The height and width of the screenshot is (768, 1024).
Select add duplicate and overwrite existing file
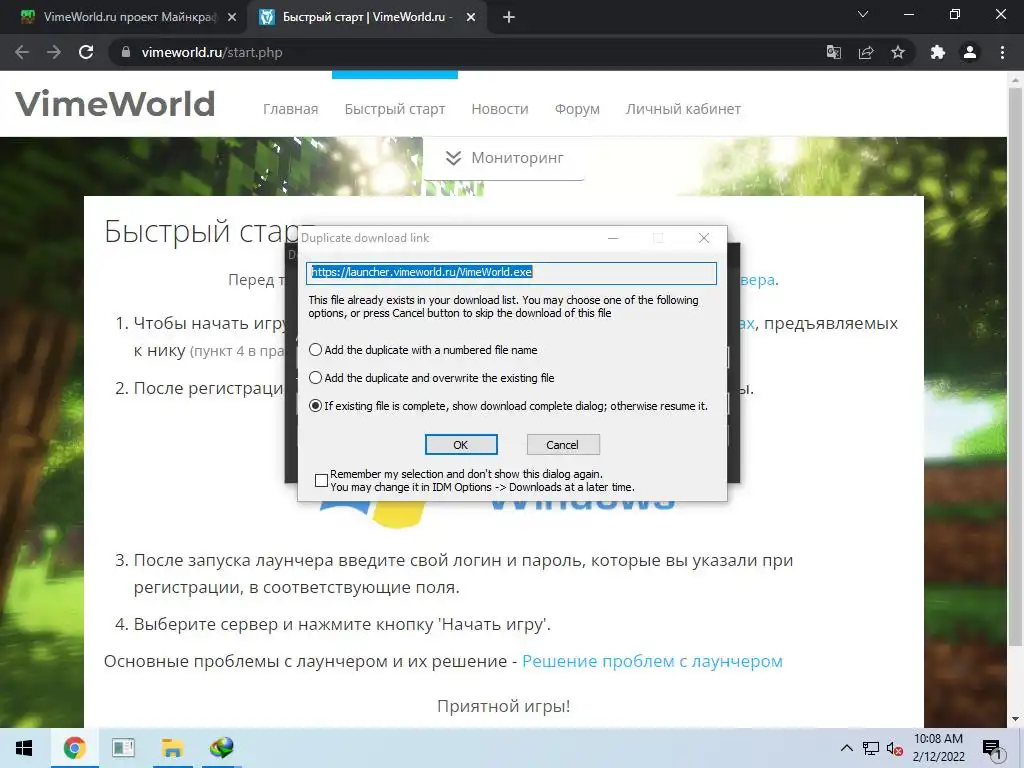(x=315, y=378)
